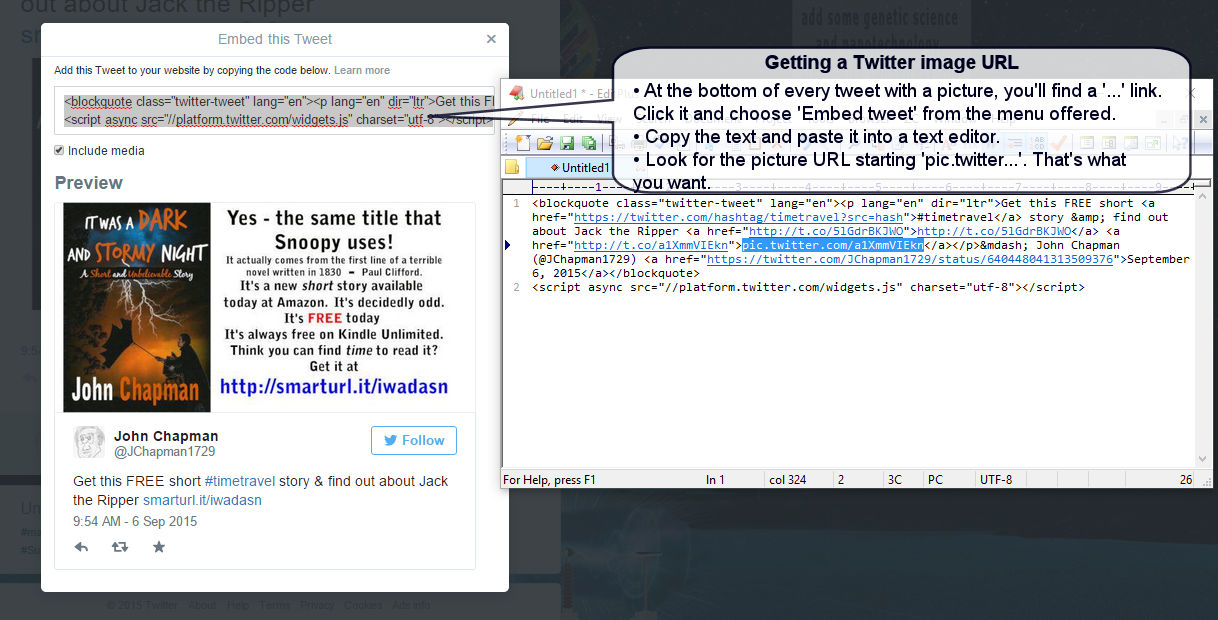Click the About link in Twitter footer
This screenshot has width=1218, height=620.
pos(202,605)
